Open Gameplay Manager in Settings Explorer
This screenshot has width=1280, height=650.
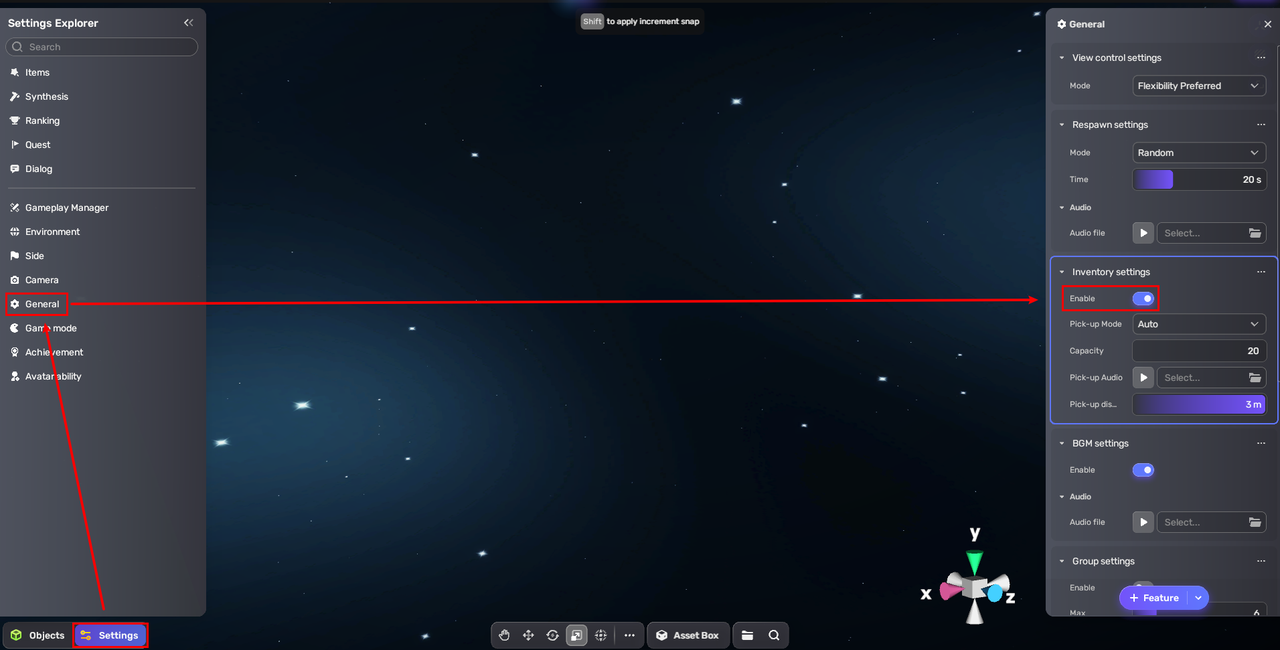click(x=66, y=208)
